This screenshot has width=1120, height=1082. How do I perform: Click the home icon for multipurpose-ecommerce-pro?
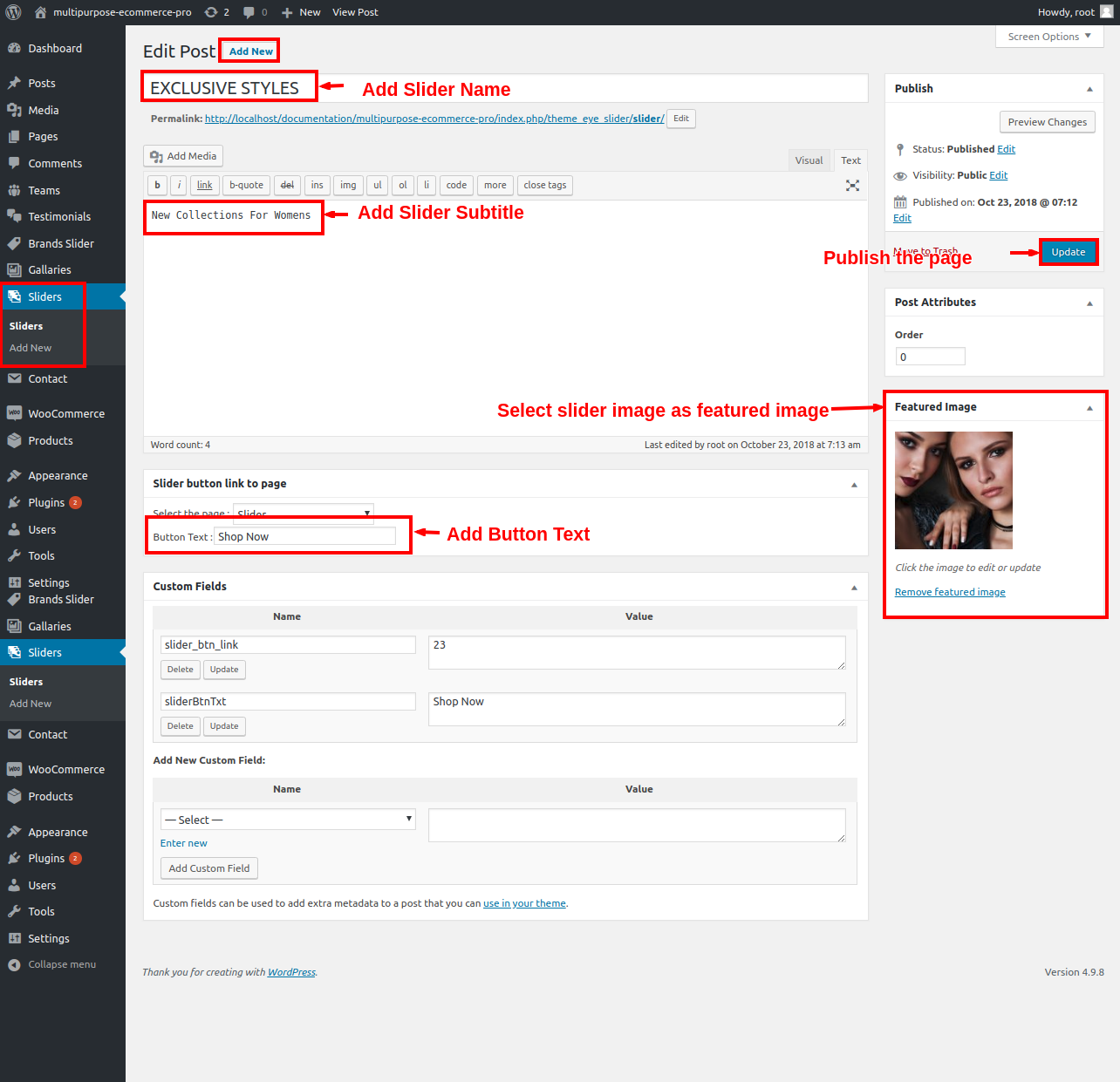(40, 12)
